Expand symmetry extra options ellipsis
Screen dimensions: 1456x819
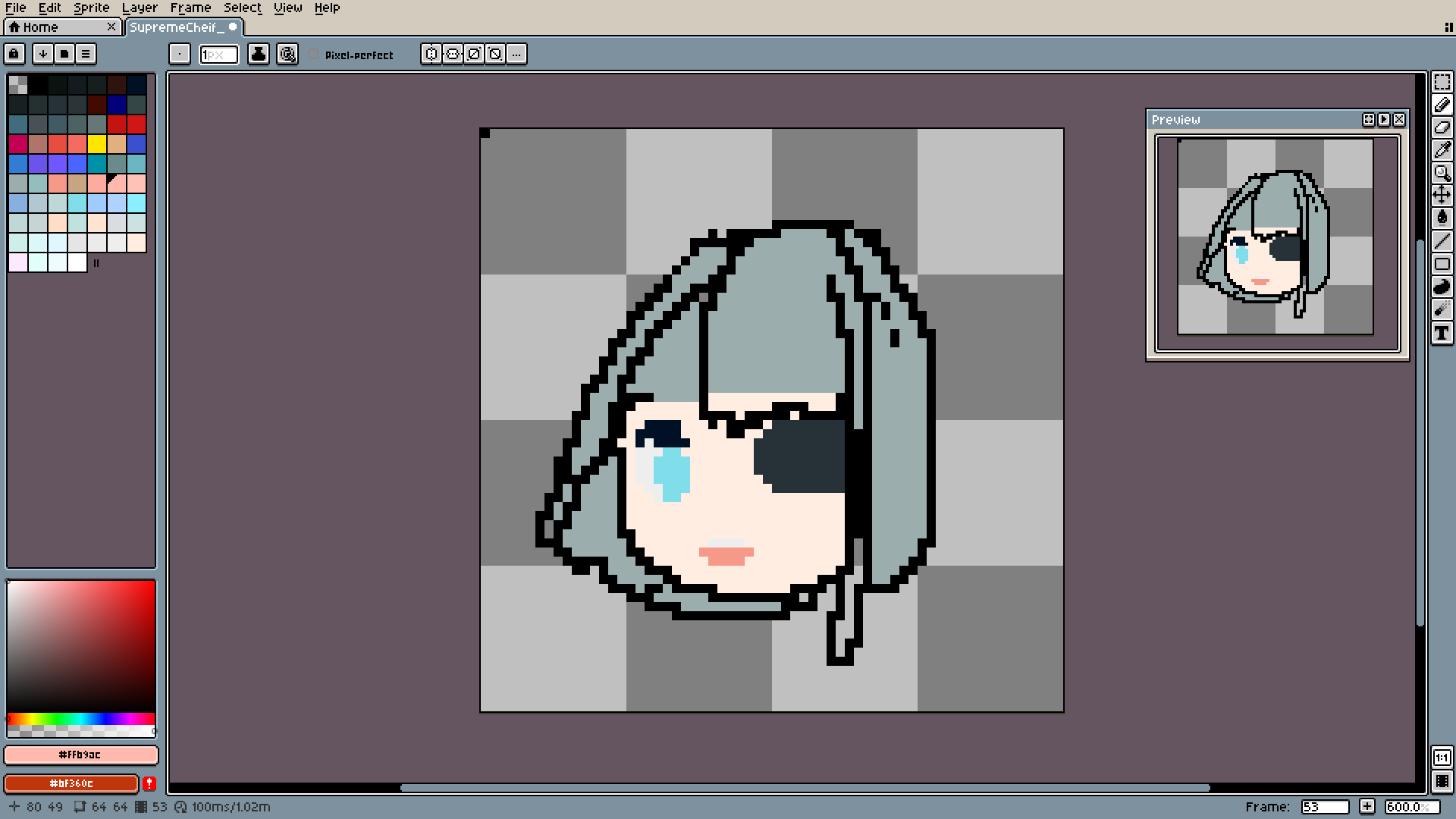click(x=516, y=54)
